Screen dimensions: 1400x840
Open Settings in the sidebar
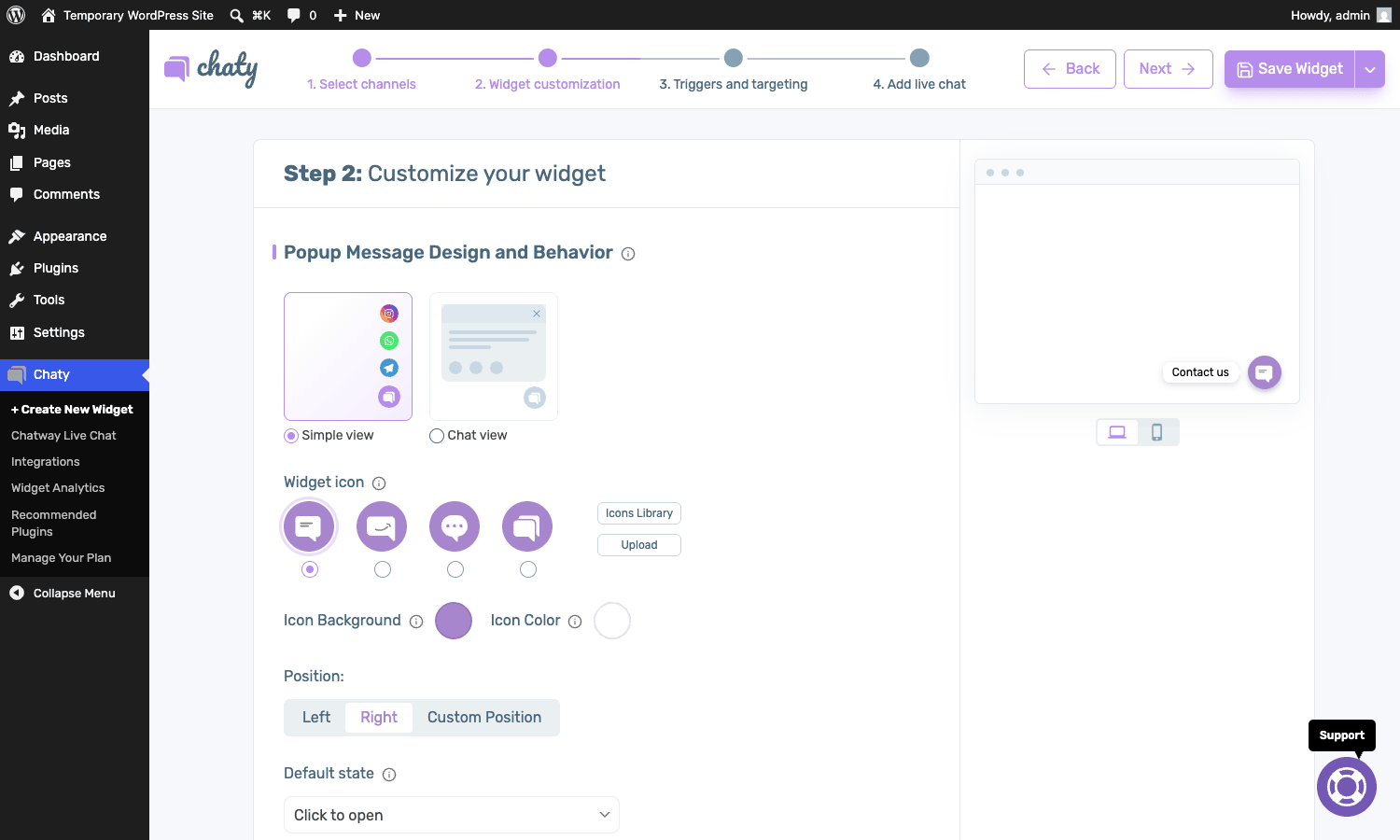(x=75, y=332)
